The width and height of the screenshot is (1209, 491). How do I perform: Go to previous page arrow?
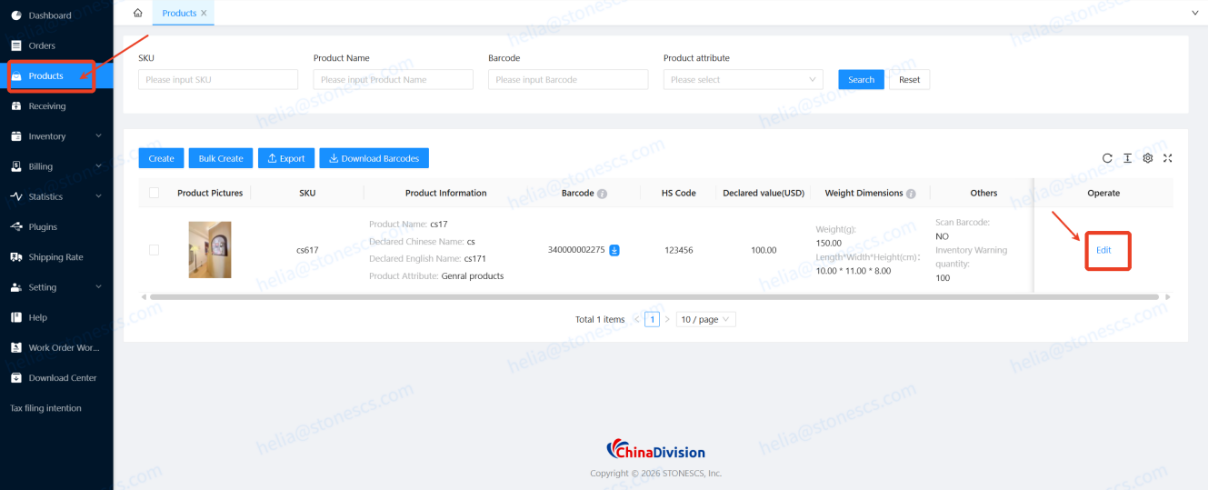pyautogui.click(x=636, y=319)
